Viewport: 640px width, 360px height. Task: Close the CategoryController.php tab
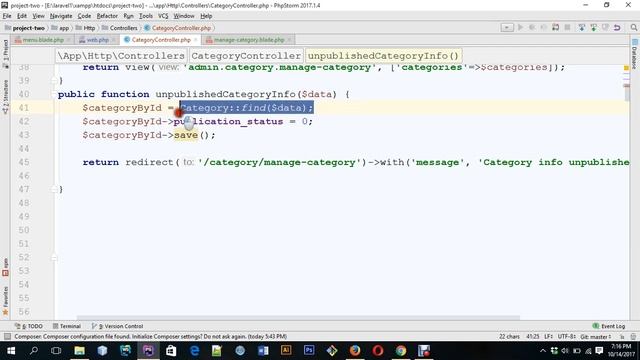[x=196, y=40]
